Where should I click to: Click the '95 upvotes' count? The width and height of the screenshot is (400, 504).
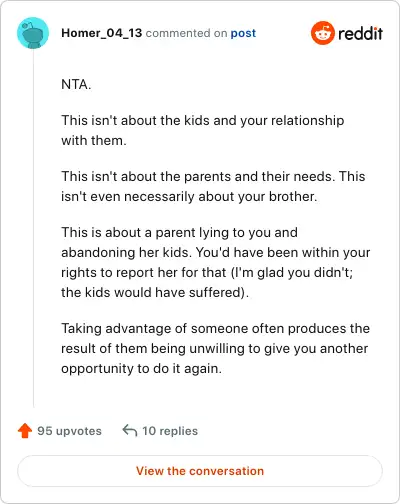tap(69, 431)
